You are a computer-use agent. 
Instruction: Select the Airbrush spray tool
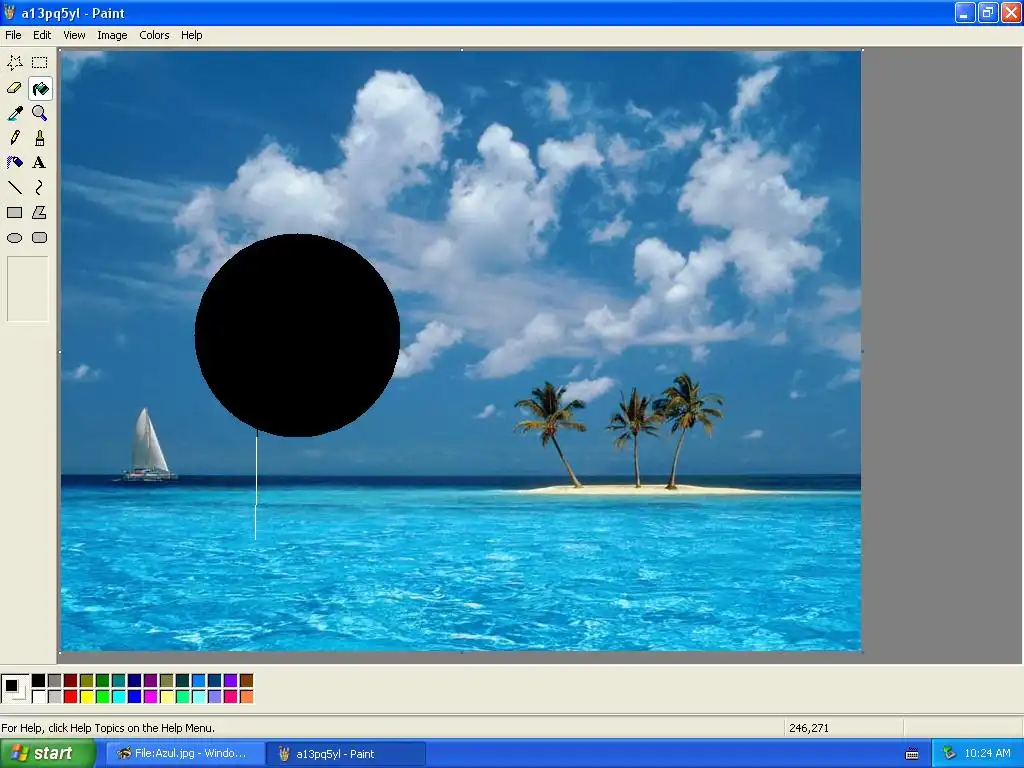[14, 163]
